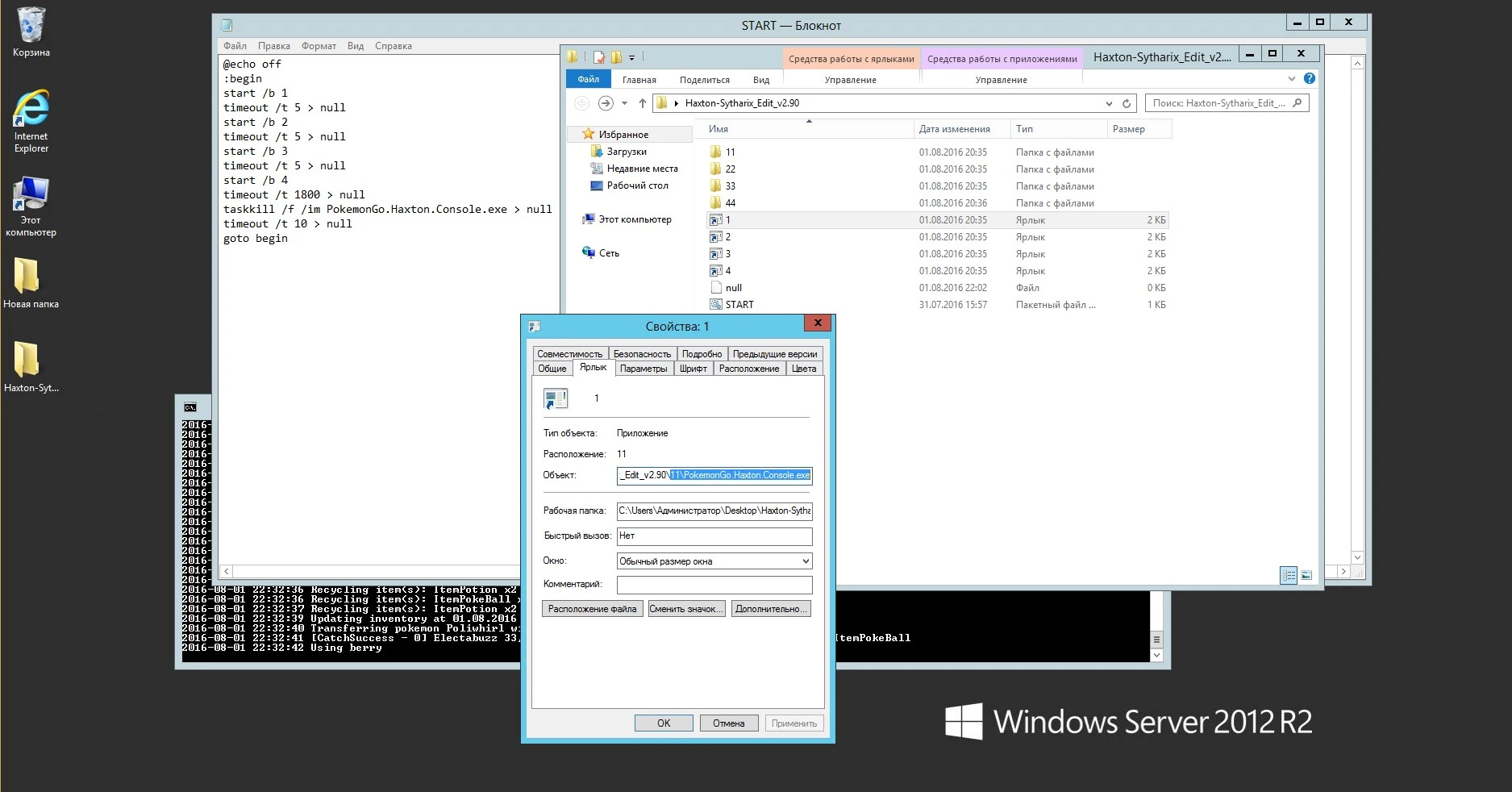
Task: Switch to Безопасность tab in Properties dialog
Action: click(x=642, y=354)
